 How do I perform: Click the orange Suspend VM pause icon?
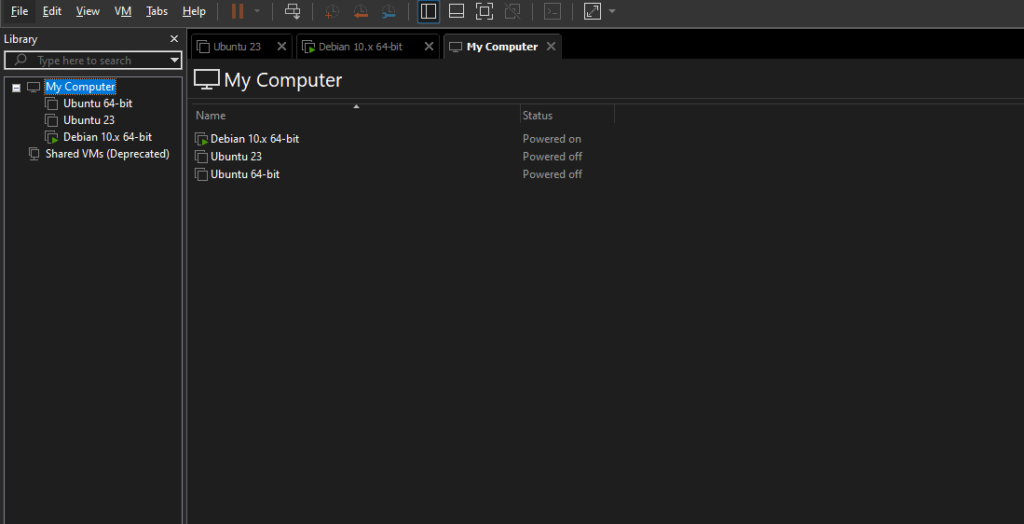237,11
